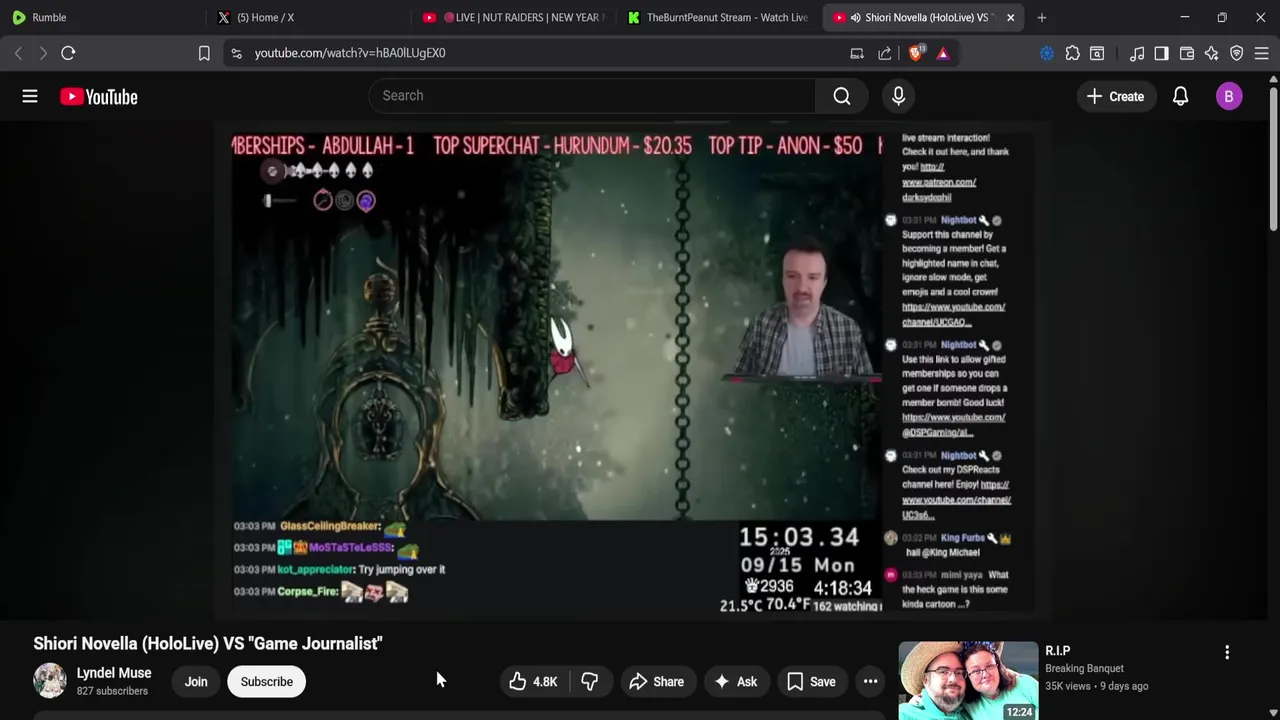Open Brave VPN shield icon
The width and height of the screenshot is (1280, 720).
click(1237, 53)
